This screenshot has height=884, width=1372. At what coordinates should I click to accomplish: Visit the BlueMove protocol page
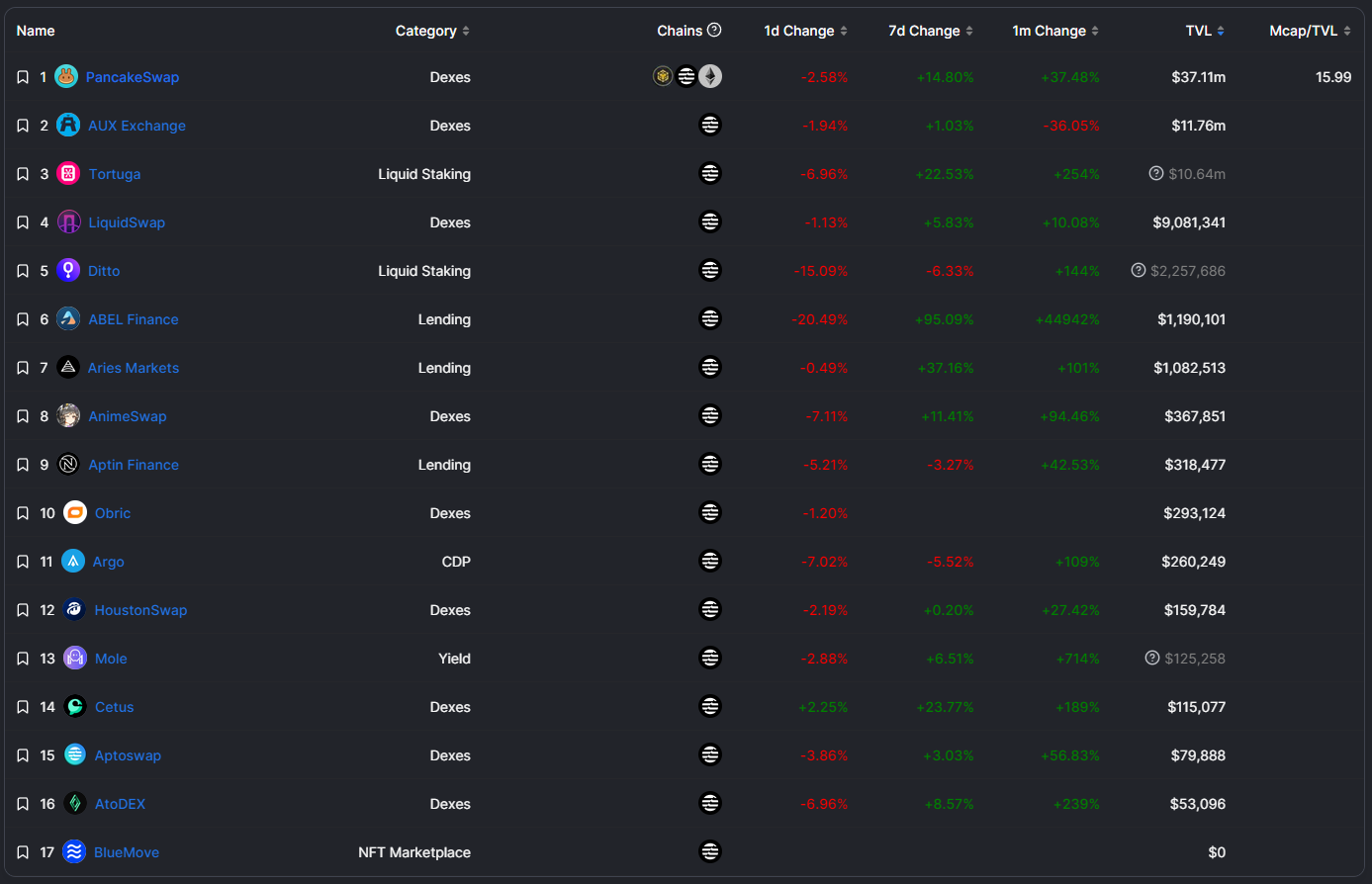click(127, 852)
